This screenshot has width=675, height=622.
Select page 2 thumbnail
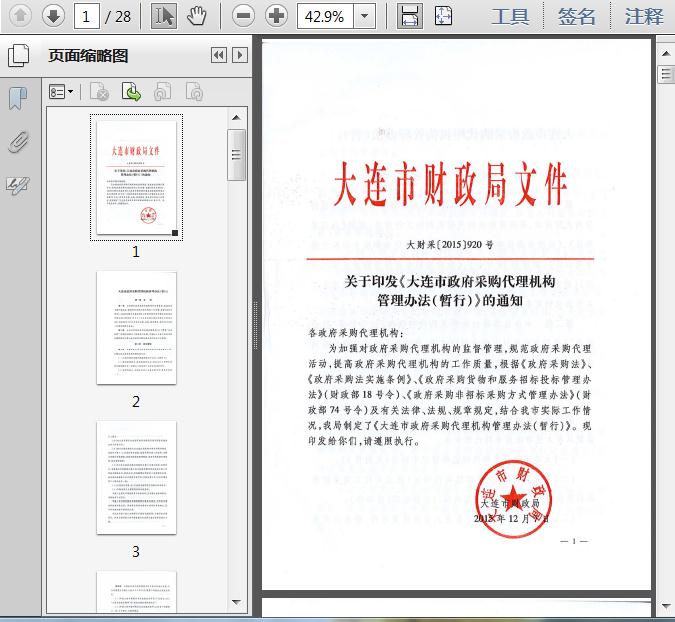(x=136, y=328)
